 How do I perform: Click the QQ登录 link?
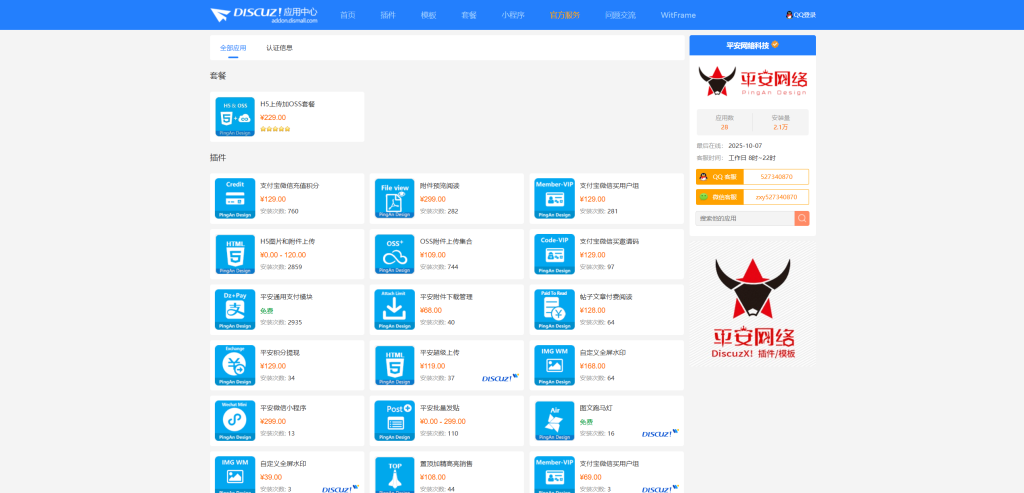[x=801, y=15]
